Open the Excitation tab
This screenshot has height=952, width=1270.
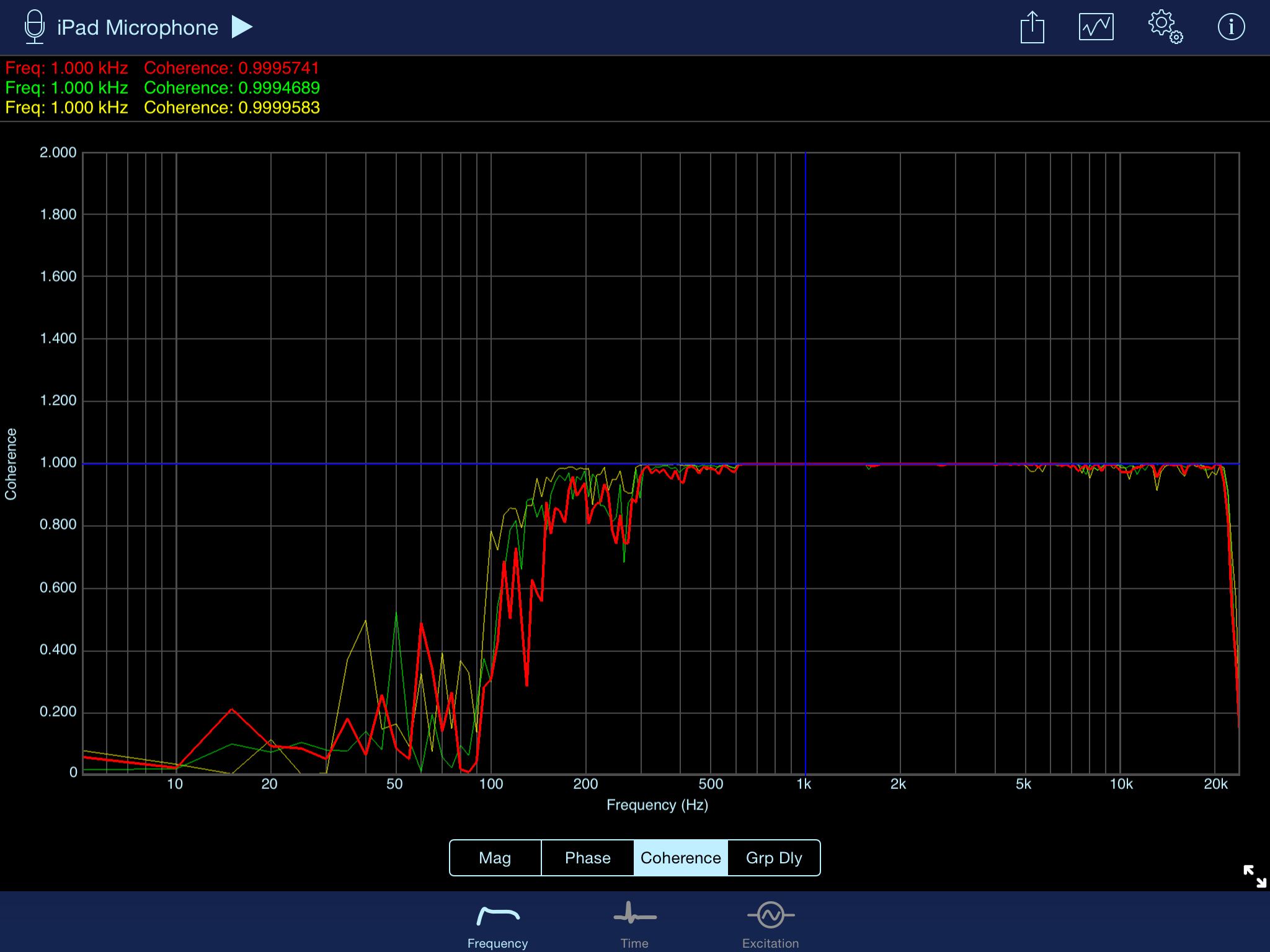click(x=770, y=925)
